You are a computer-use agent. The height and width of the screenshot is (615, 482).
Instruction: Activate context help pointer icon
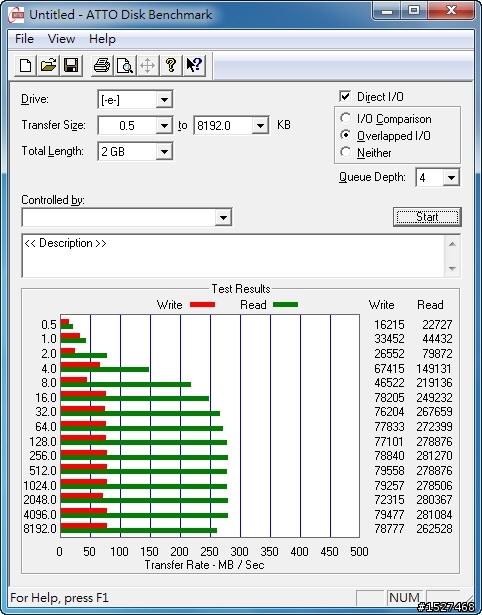tap(194, 65)
